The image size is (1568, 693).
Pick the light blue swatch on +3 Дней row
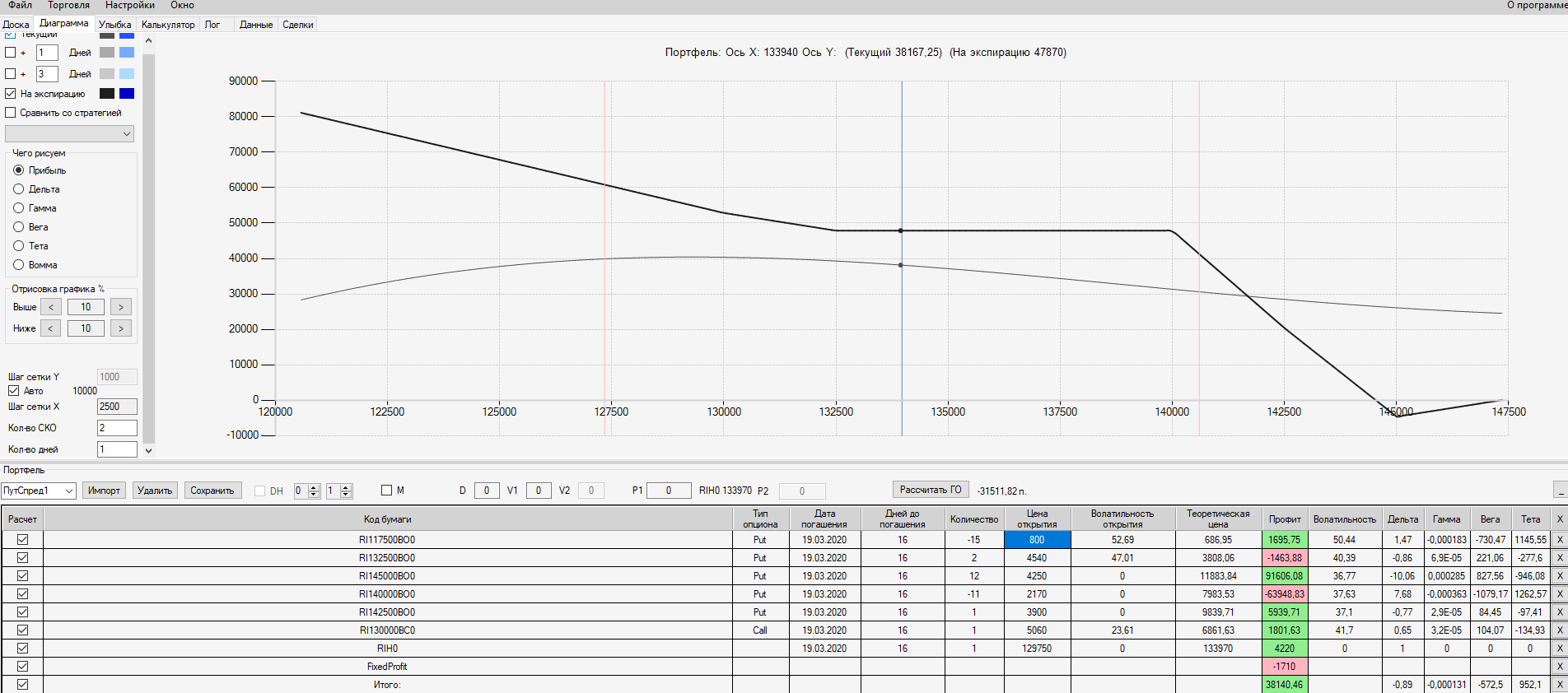[127, 74]
